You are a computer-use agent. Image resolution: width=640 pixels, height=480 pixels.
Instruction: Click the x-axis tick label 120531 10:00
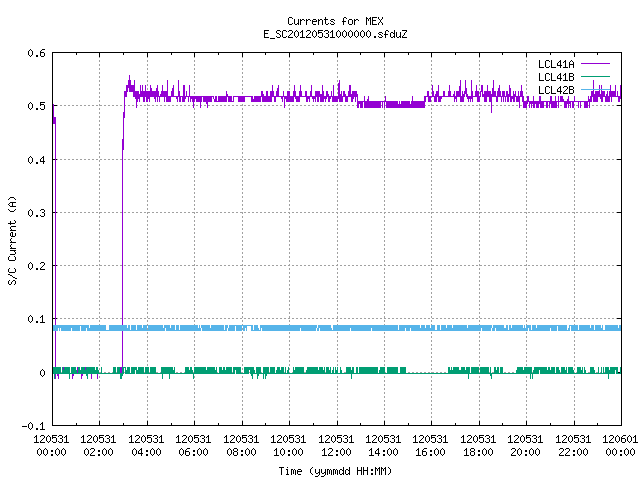[289, 446]
